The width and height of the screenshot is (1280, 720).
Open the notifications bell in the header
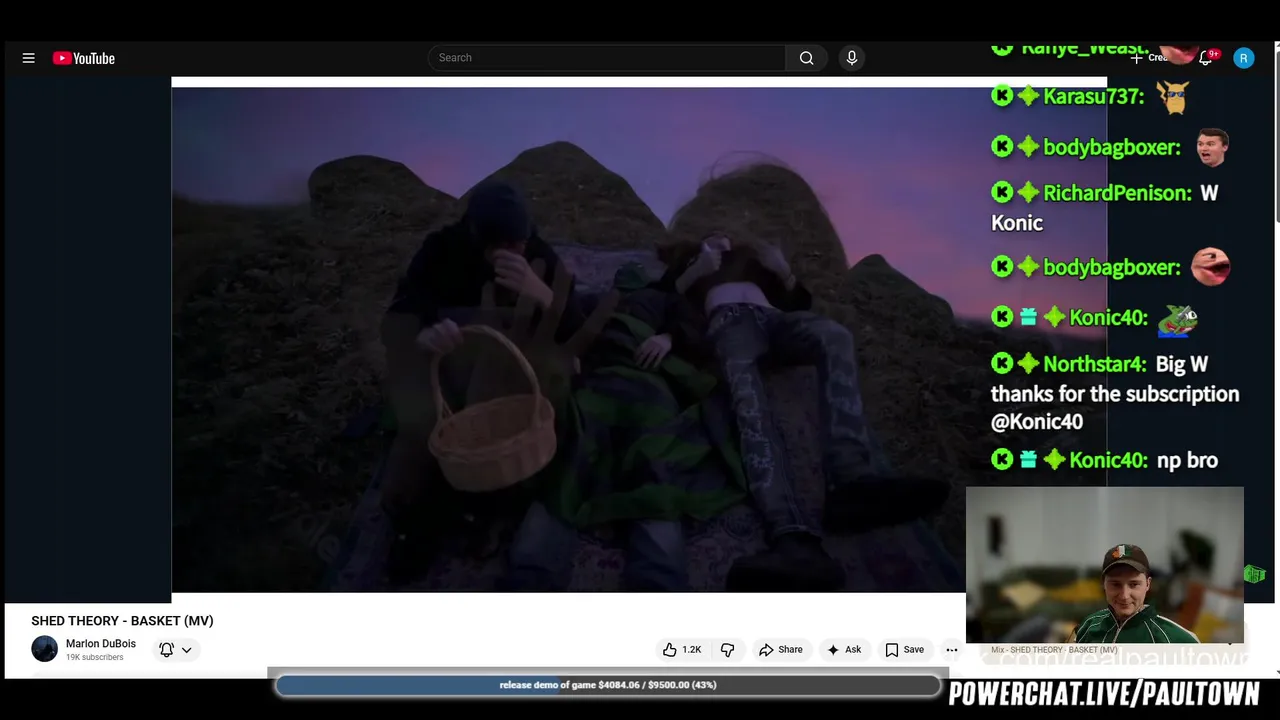point(1206,58)
